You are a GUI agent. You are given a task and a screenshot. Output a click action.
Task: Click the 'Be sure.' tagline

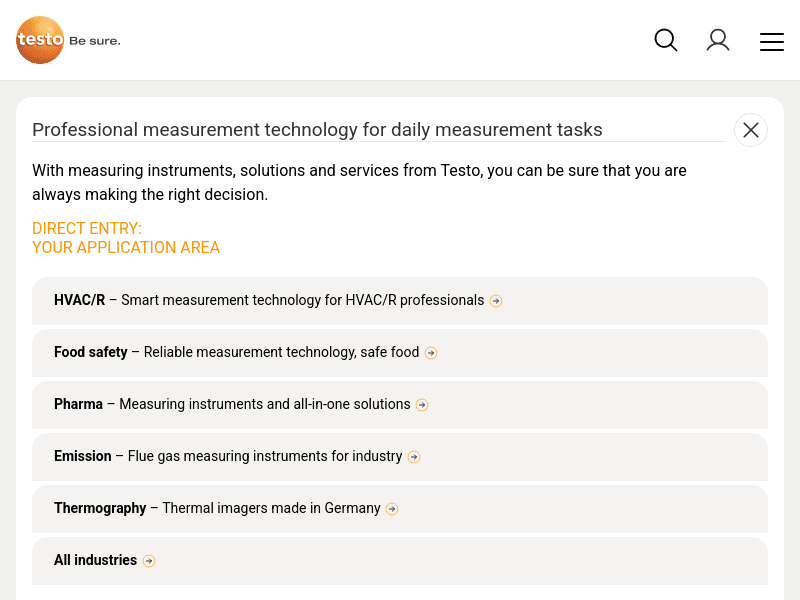click(x=94, y=41)
